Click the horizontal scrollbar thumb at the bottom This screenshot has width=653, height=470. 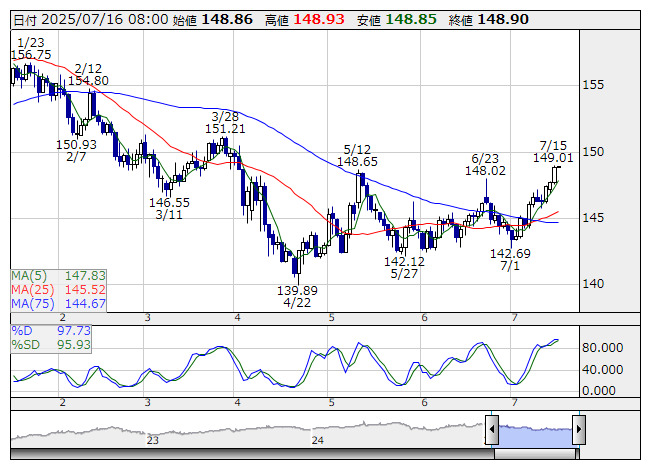coord(535,456)
